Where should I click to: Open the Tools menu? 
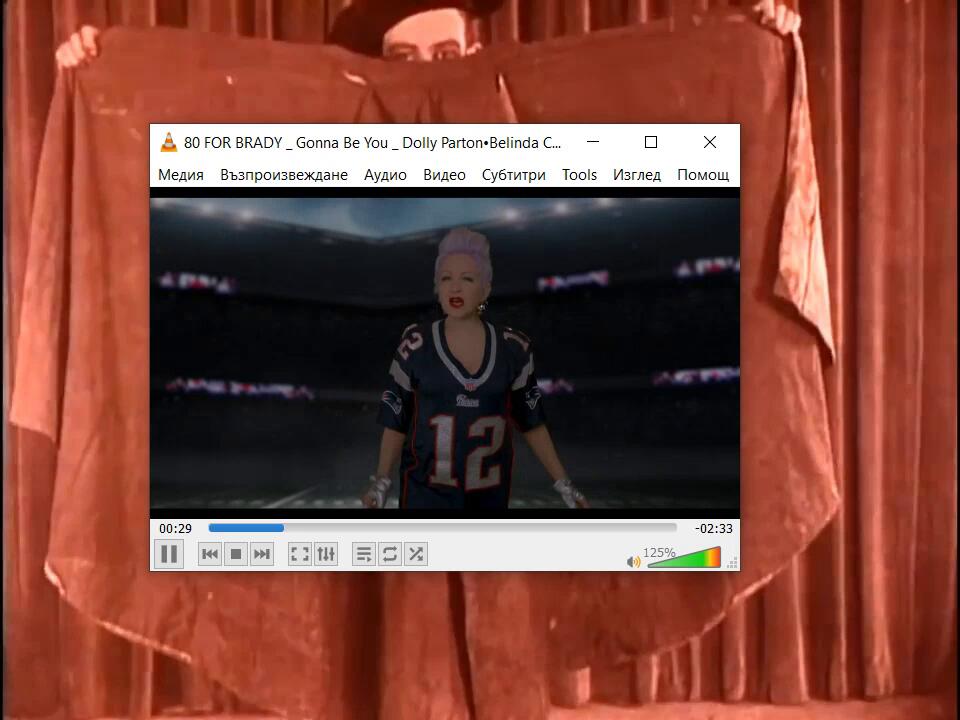[579, 175]
